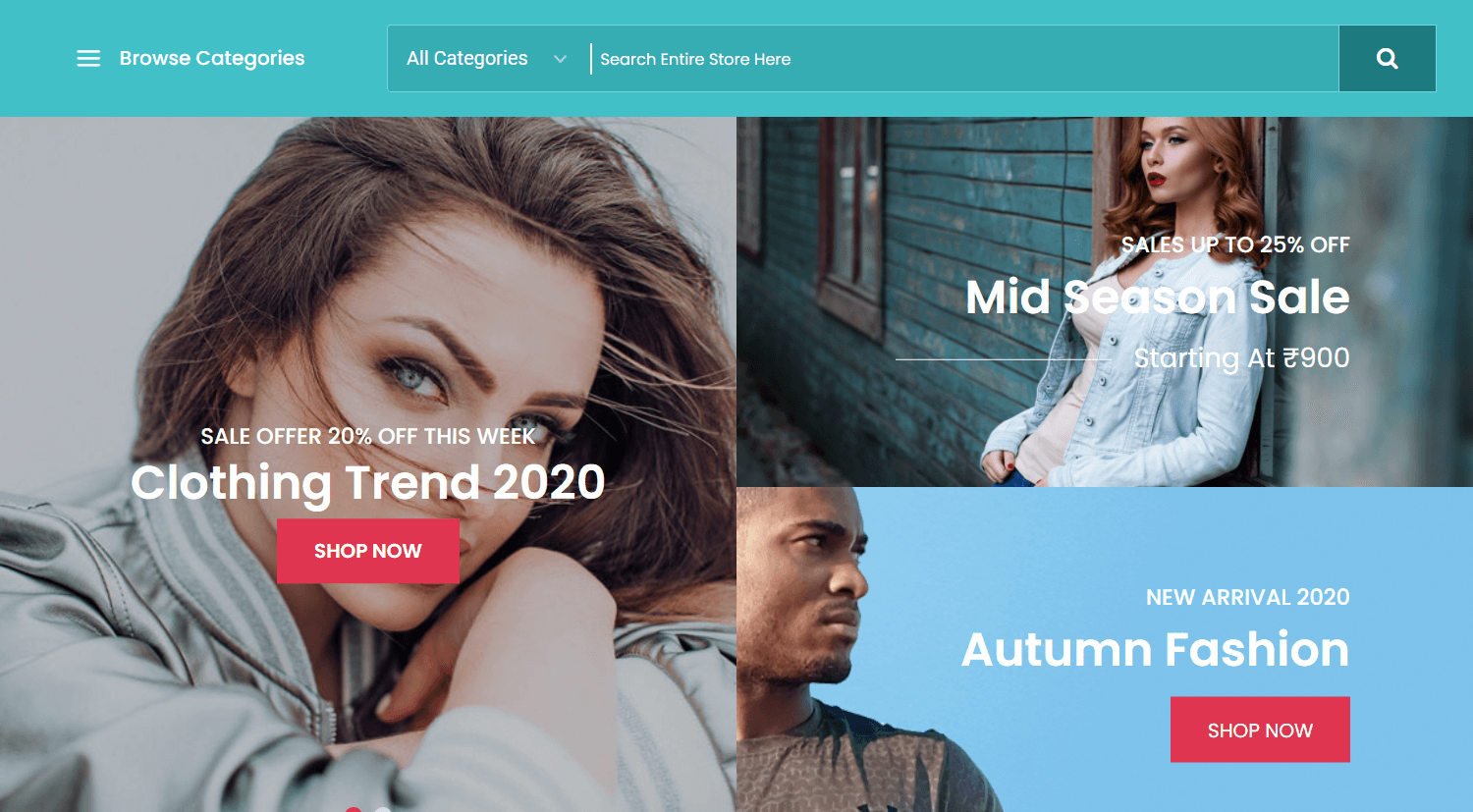Switch to the white second carousel dot
This screenshot has width=1473, height=812.
[383, 809]
